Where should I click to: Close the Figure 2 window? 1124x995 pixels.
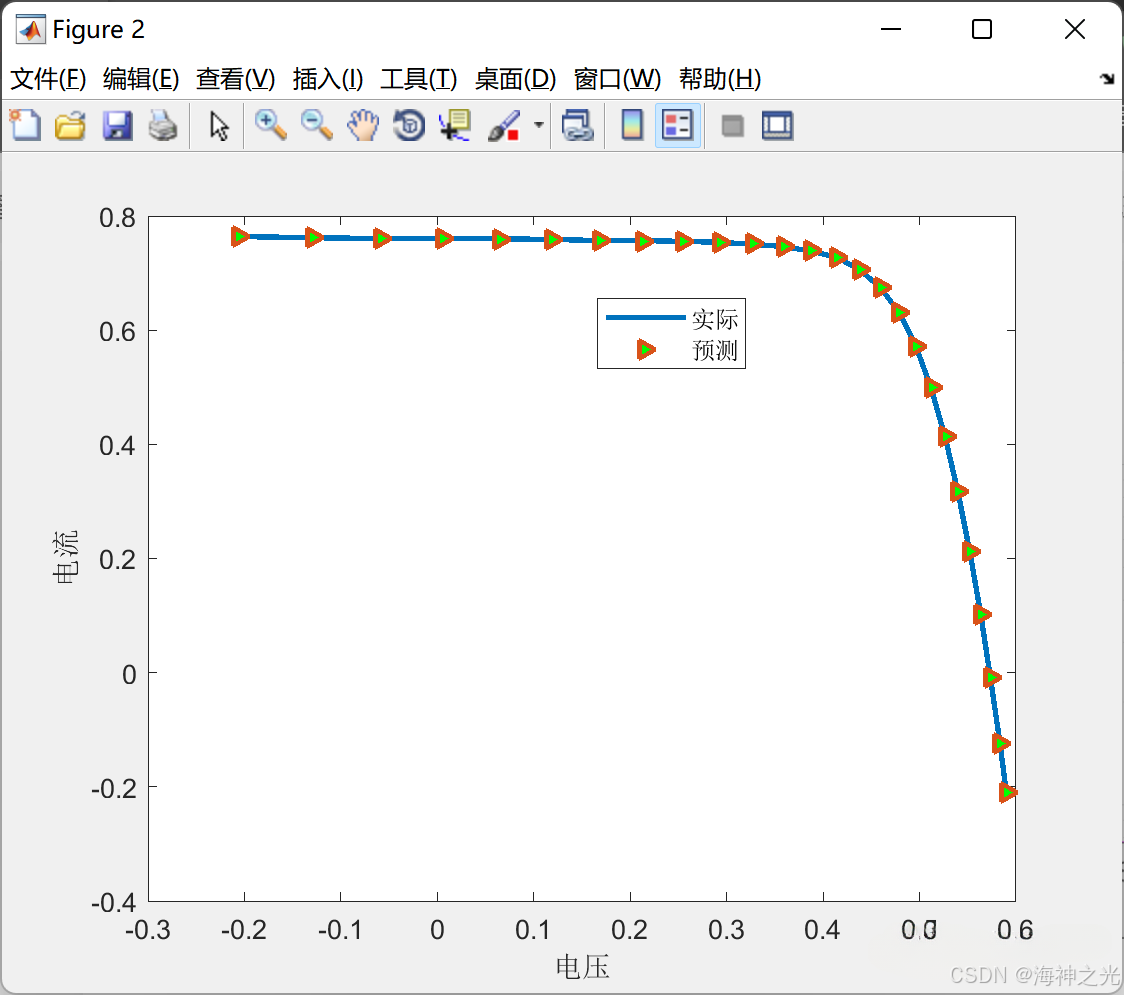1075,29
